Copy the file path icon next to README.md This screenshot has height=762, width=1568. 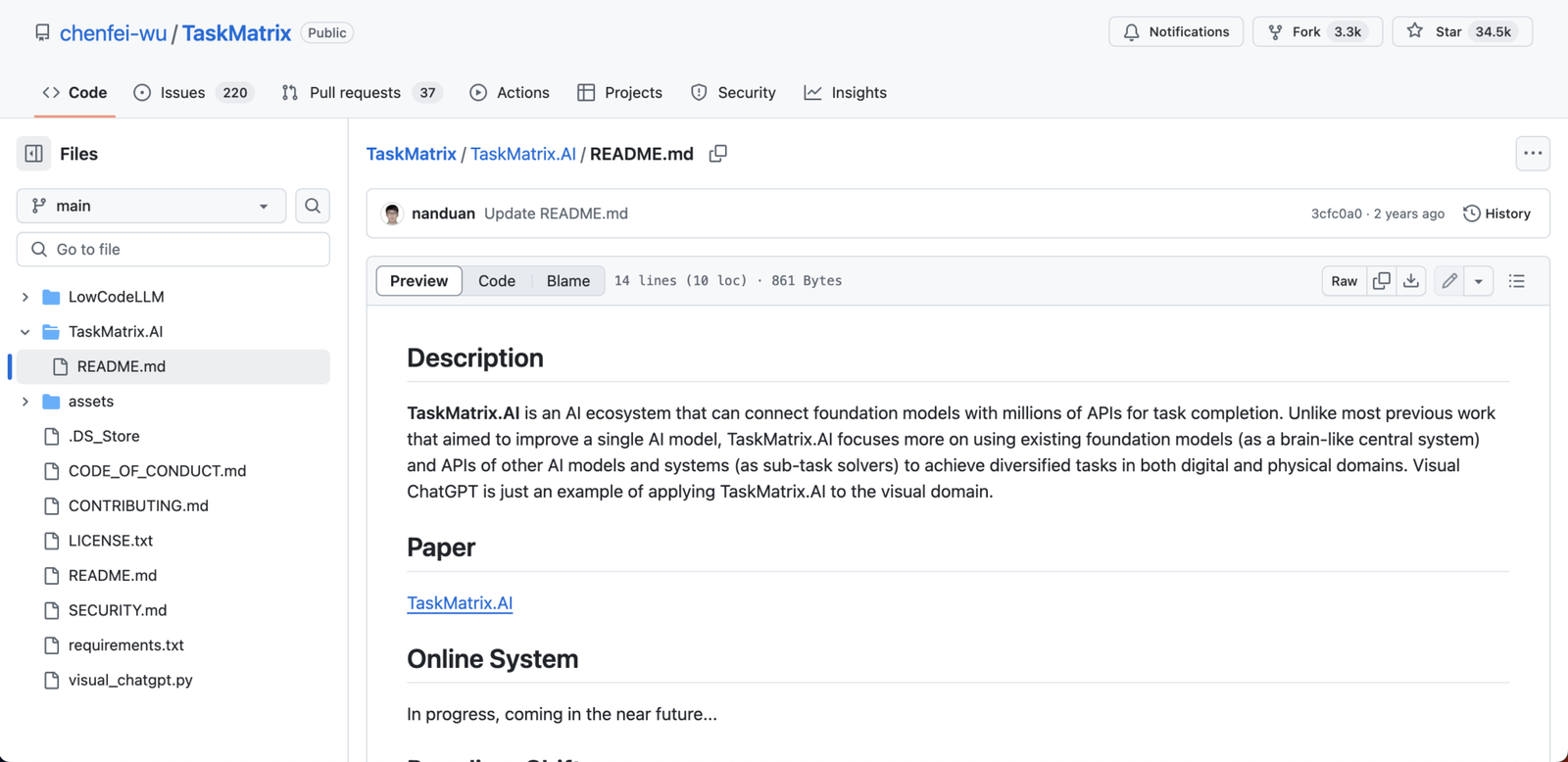pyautogui.click(x=718, y=154)
